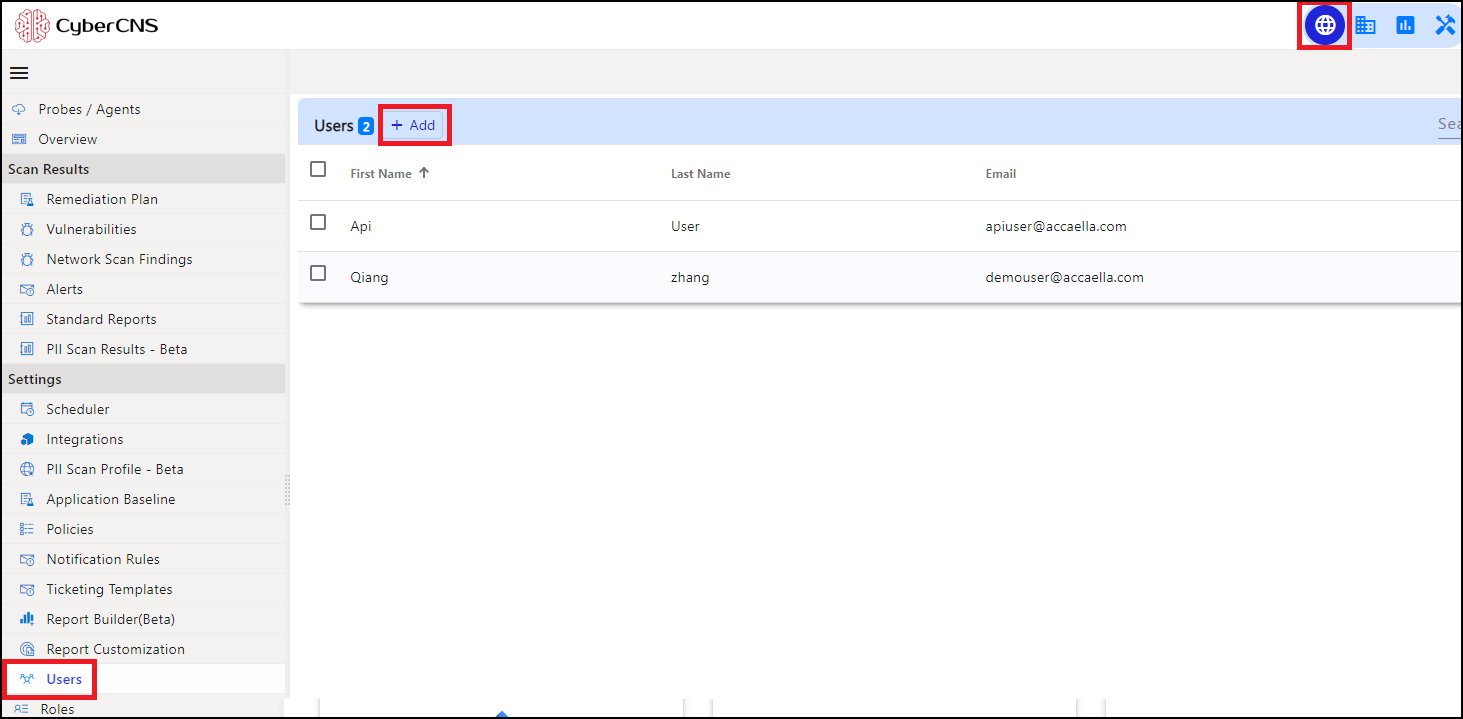Click the Report Builder bar chart icon
The height and width of the screenshot is (719, 1463).
click(27, 619)
